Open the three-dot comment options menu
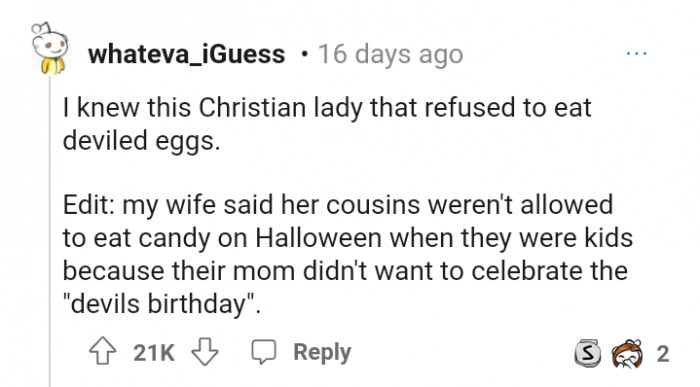This screenshot has height=387, width=700. 636,54
